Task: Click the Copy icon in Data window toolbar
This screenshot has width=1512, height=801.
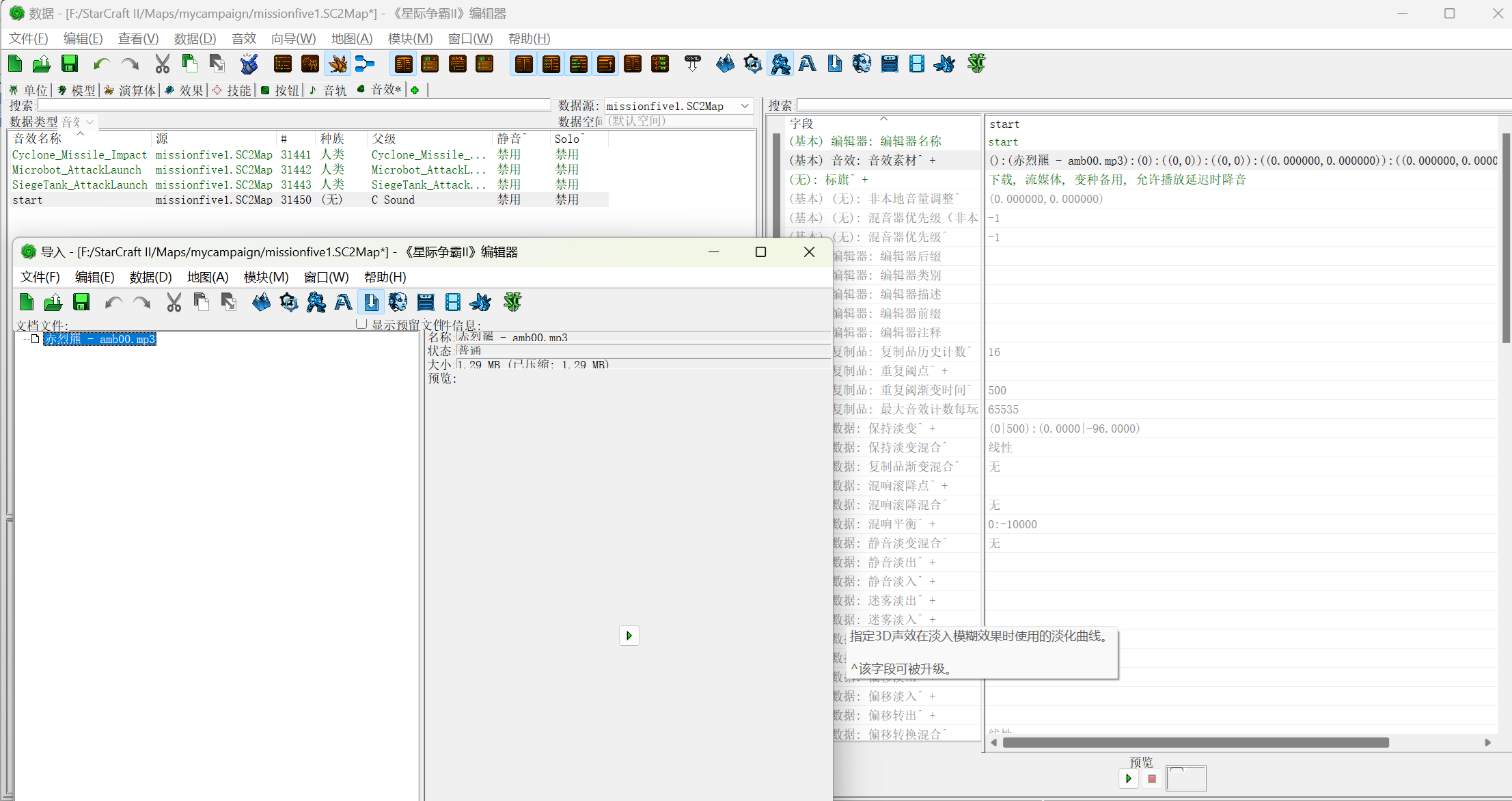Action: pyautogui.click(x=189, y=64)
